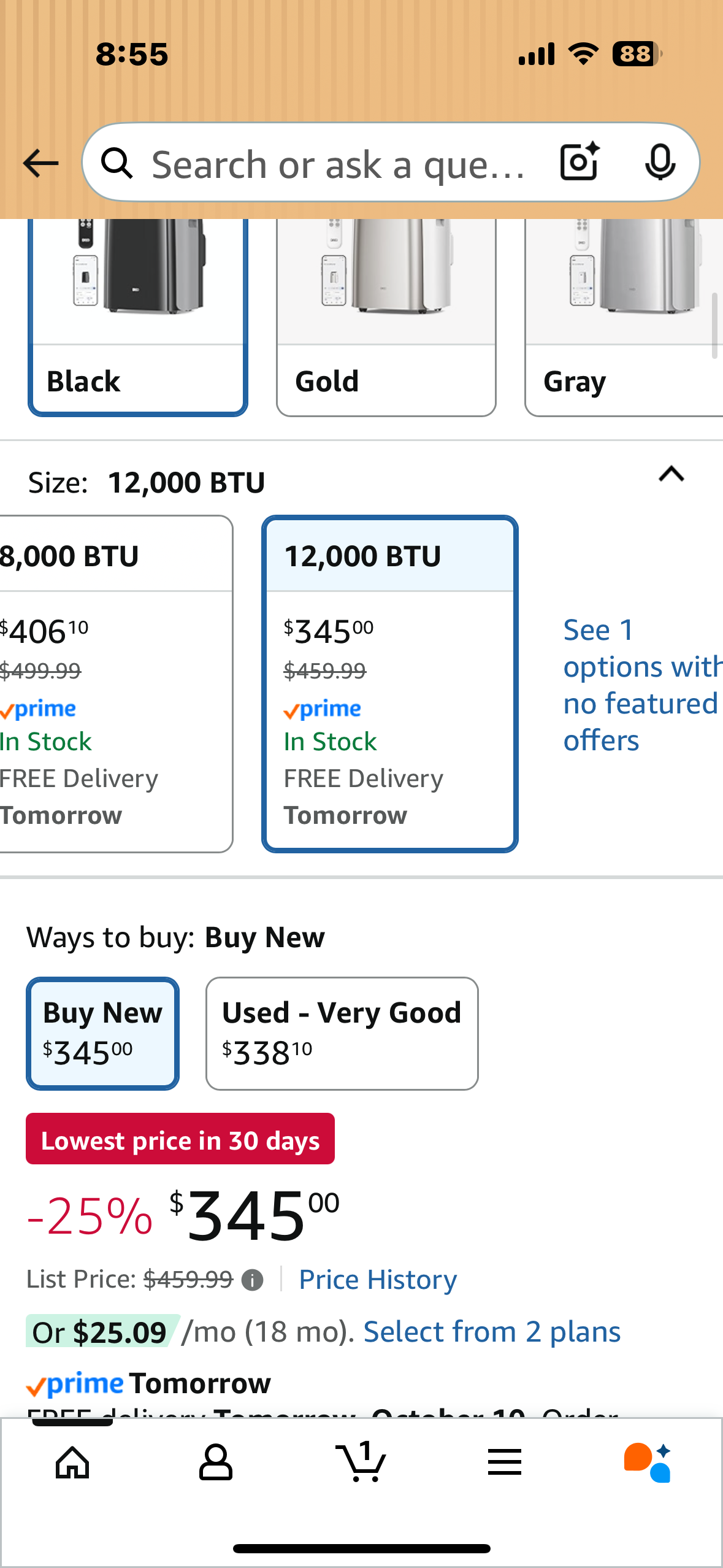Choose Used - Very Good option
The height and width of the screenshot is (1568, 723).
[x=342, y=1033]
